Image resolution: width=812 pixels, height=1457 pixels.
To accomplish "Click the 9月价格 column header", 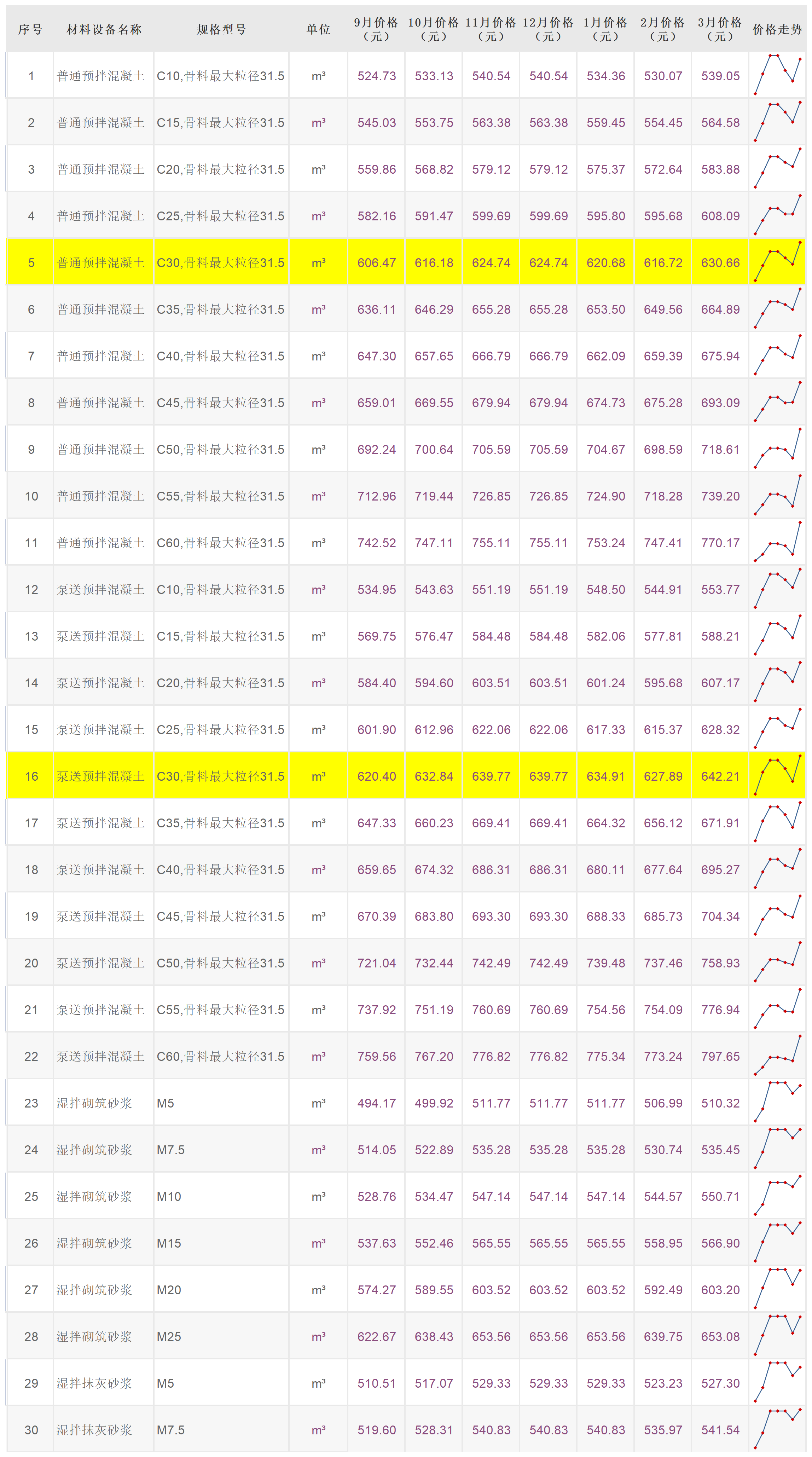I will [376, 29].
